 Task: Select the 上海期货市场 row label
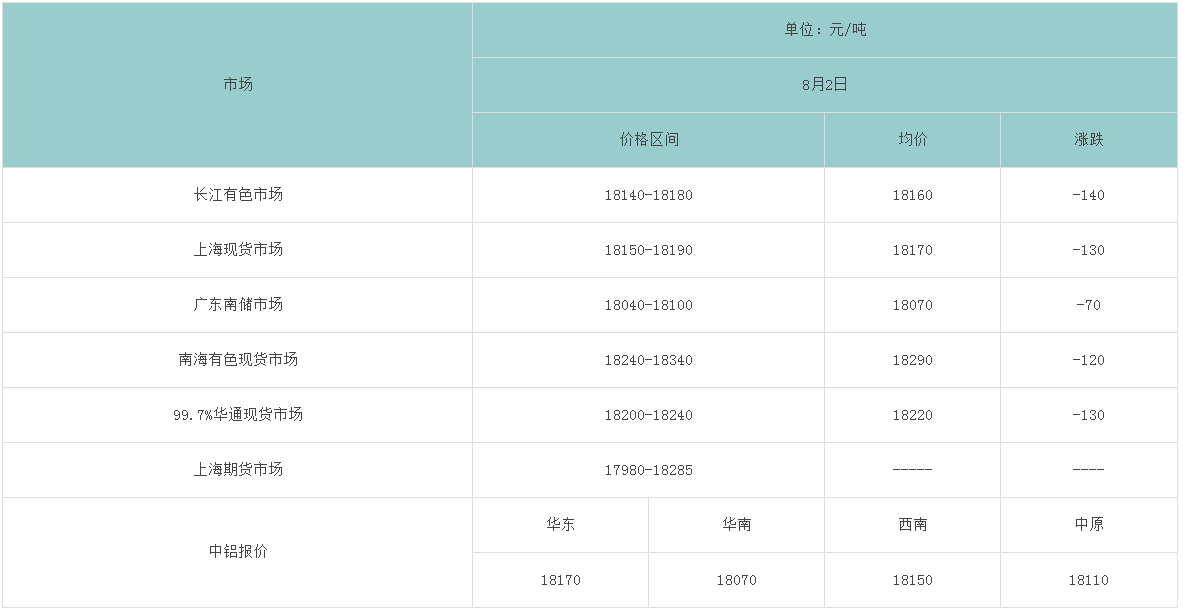click(238, 470)
